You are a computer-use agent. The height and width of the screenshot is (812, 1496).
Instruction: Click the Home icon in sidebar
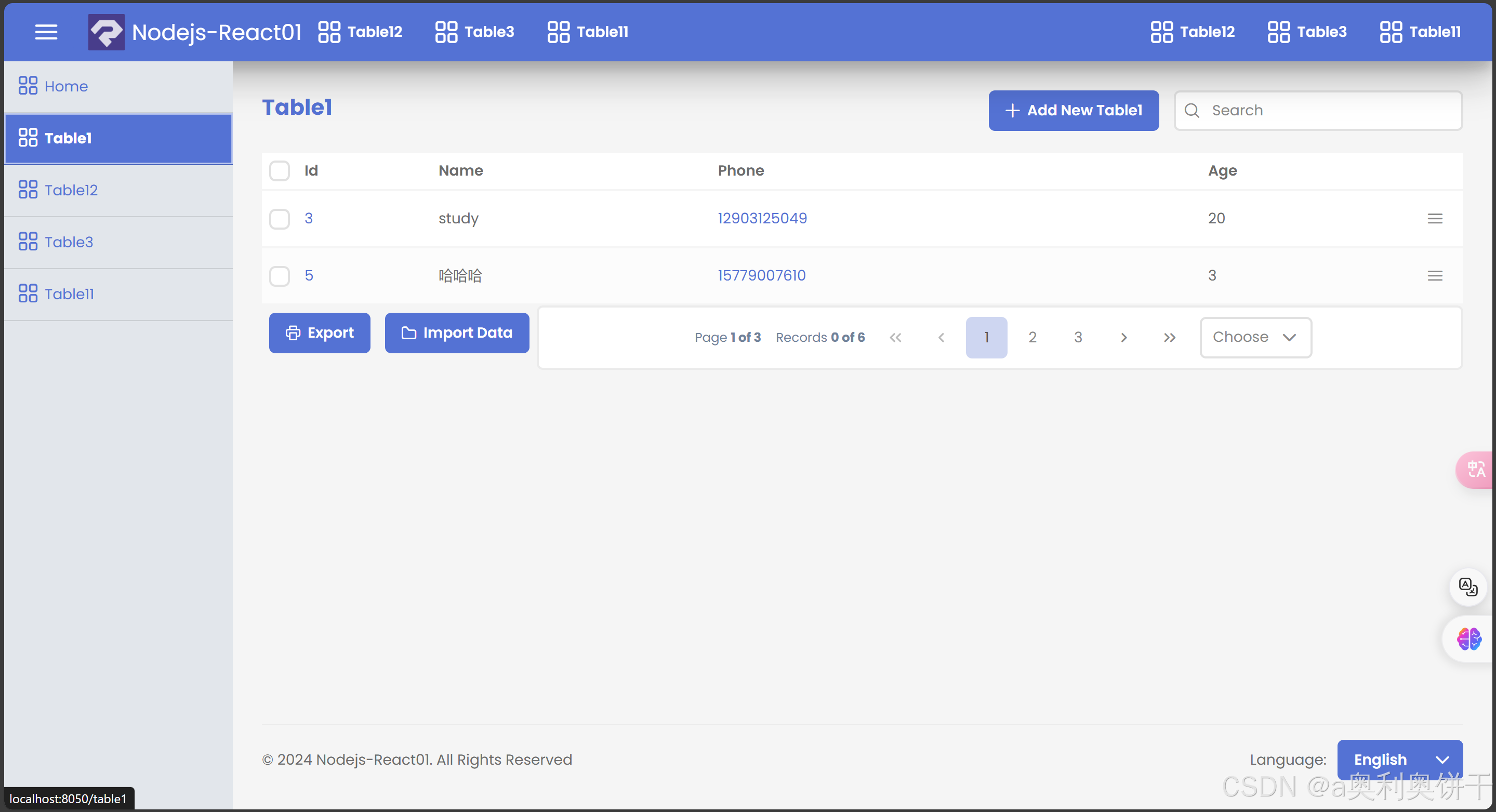pyautogui.click(x=28, y=85)
